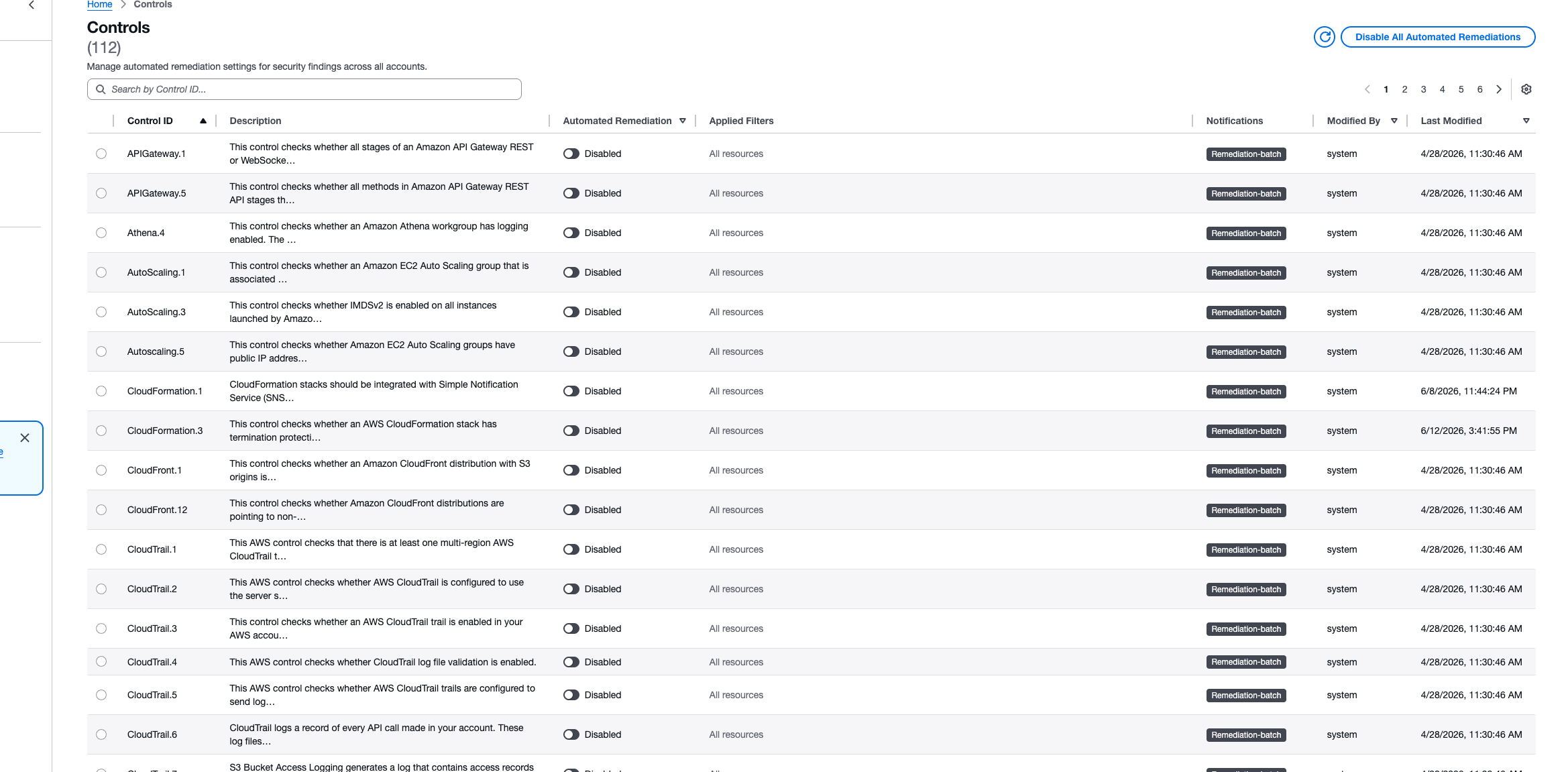Select the AutoScaling.1 row radio button

click(x=101, y=272)
